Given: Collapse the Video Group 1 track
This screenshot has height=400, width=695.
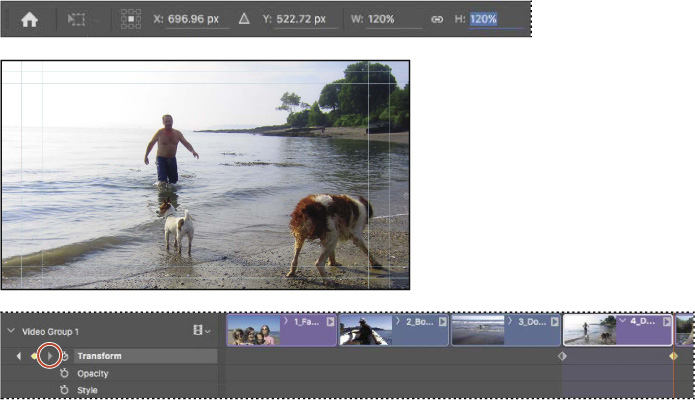Looking at the screenshot, I should click(11, 331).
